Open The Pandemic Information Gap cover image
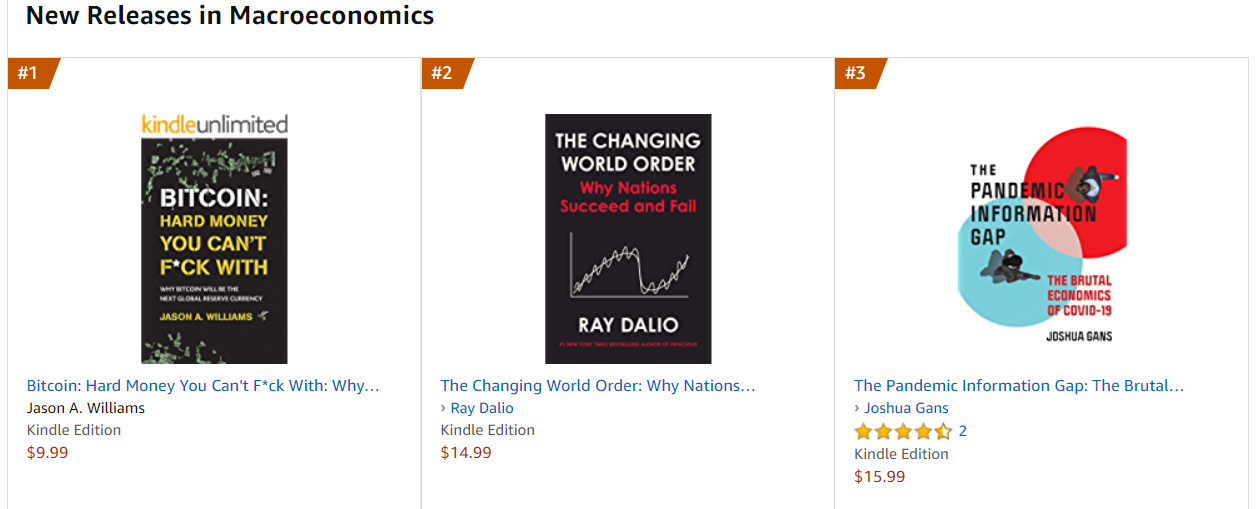1256x509 pixels. click(1041, 239)
